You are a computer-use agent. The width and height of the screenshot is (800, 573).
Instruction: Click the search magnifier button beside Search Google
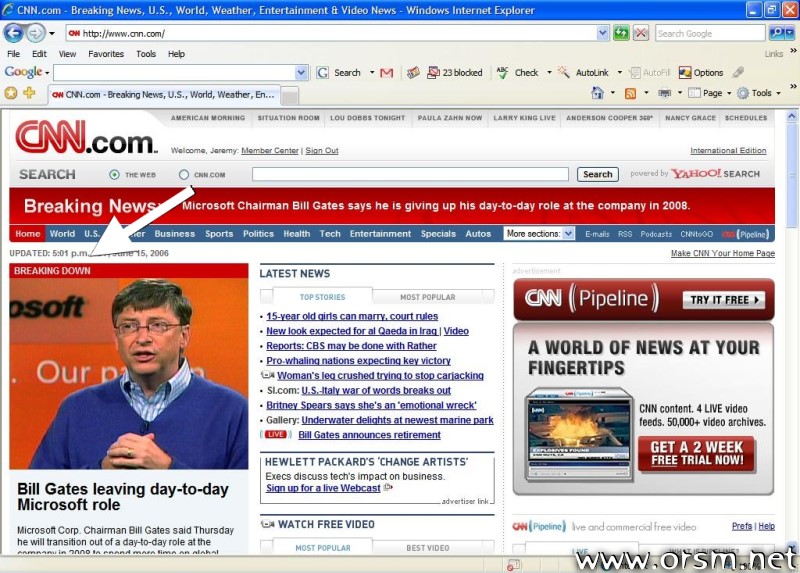coord(776,34)
